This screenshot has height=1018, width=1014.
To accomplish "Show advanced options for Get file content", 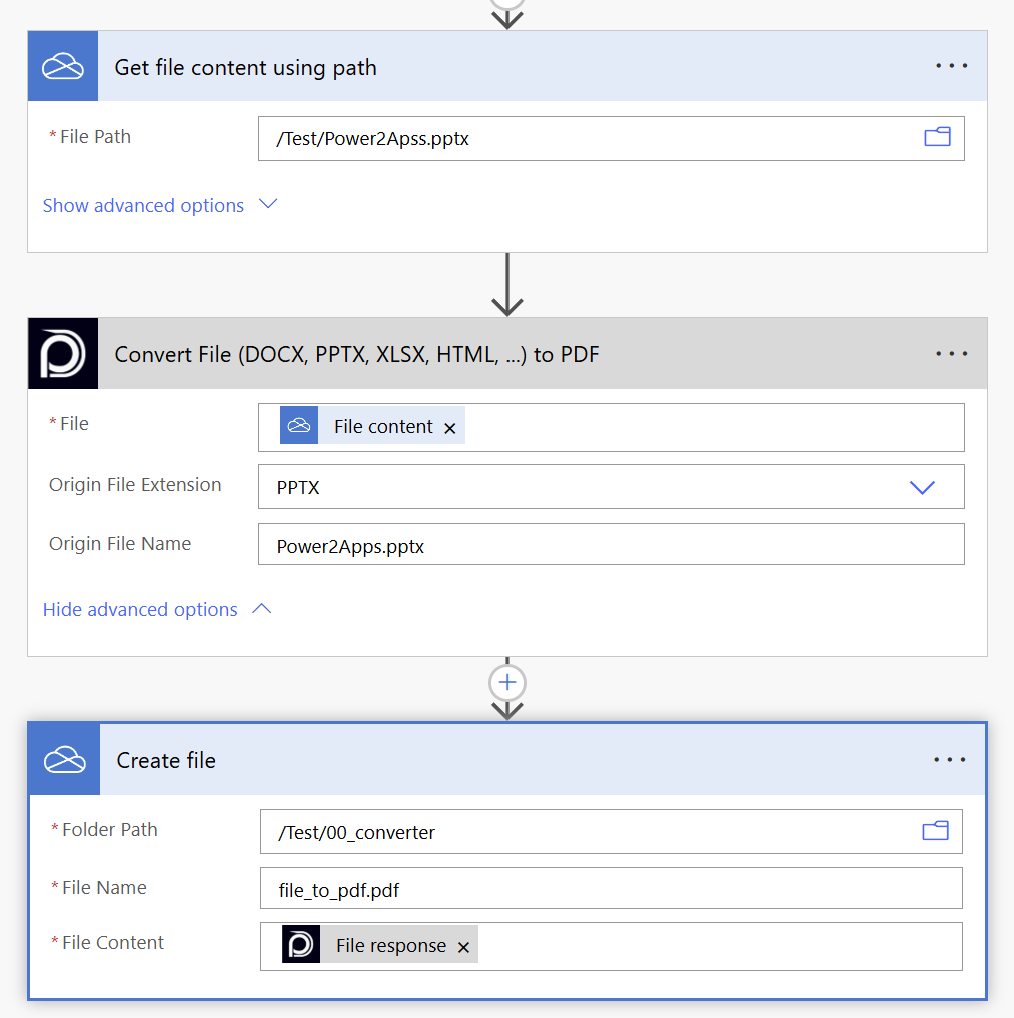I will (x=159, y=205).
